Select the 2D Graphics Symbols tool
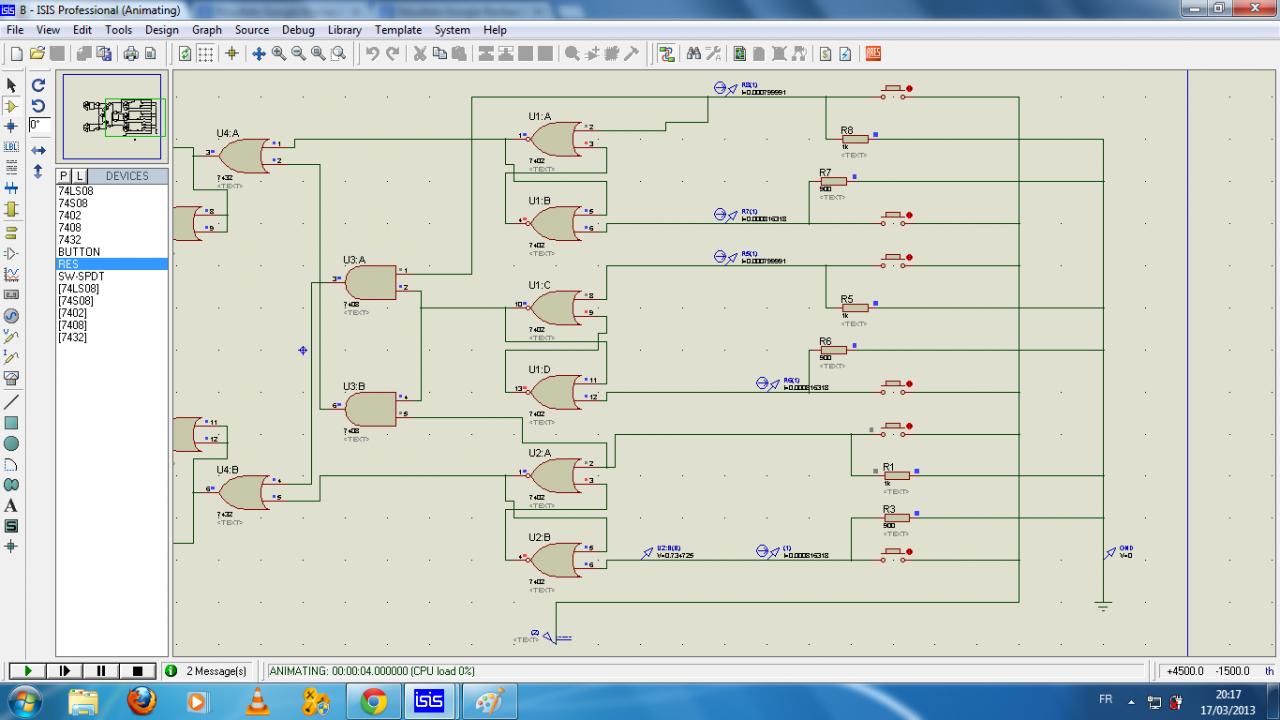 [x=12, y=526]
